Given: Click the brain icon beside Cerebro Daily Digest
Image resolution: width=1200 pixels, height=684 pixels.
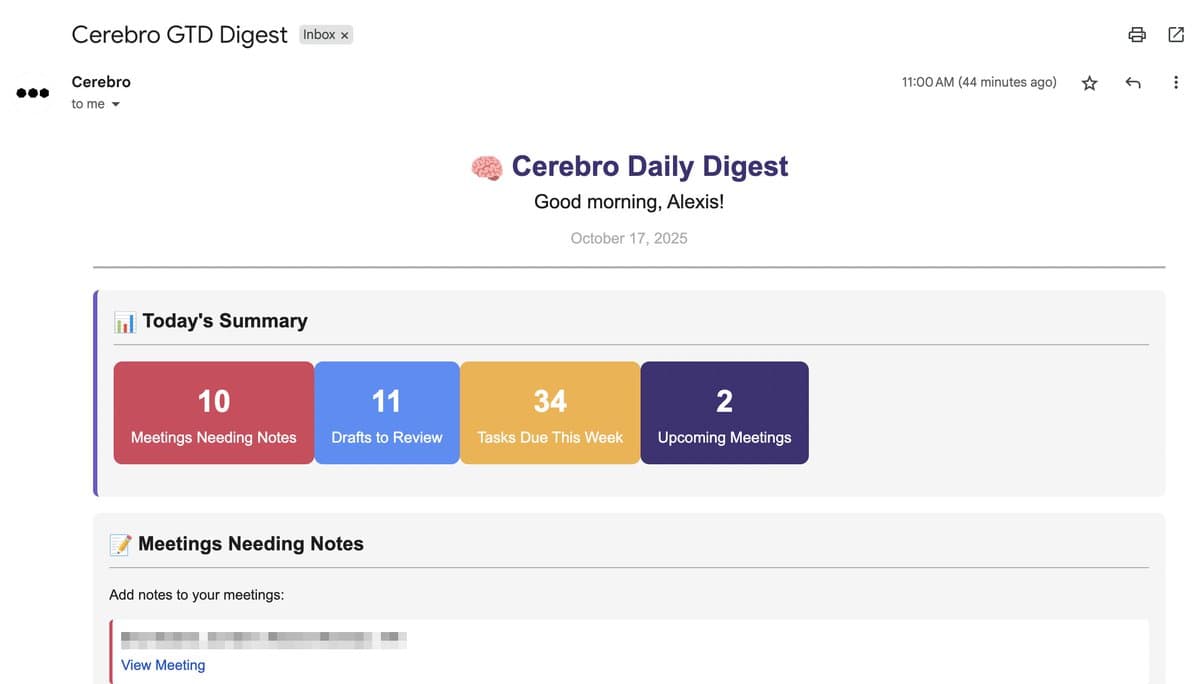Looking at the screenshot, I should tap(486, 167).
